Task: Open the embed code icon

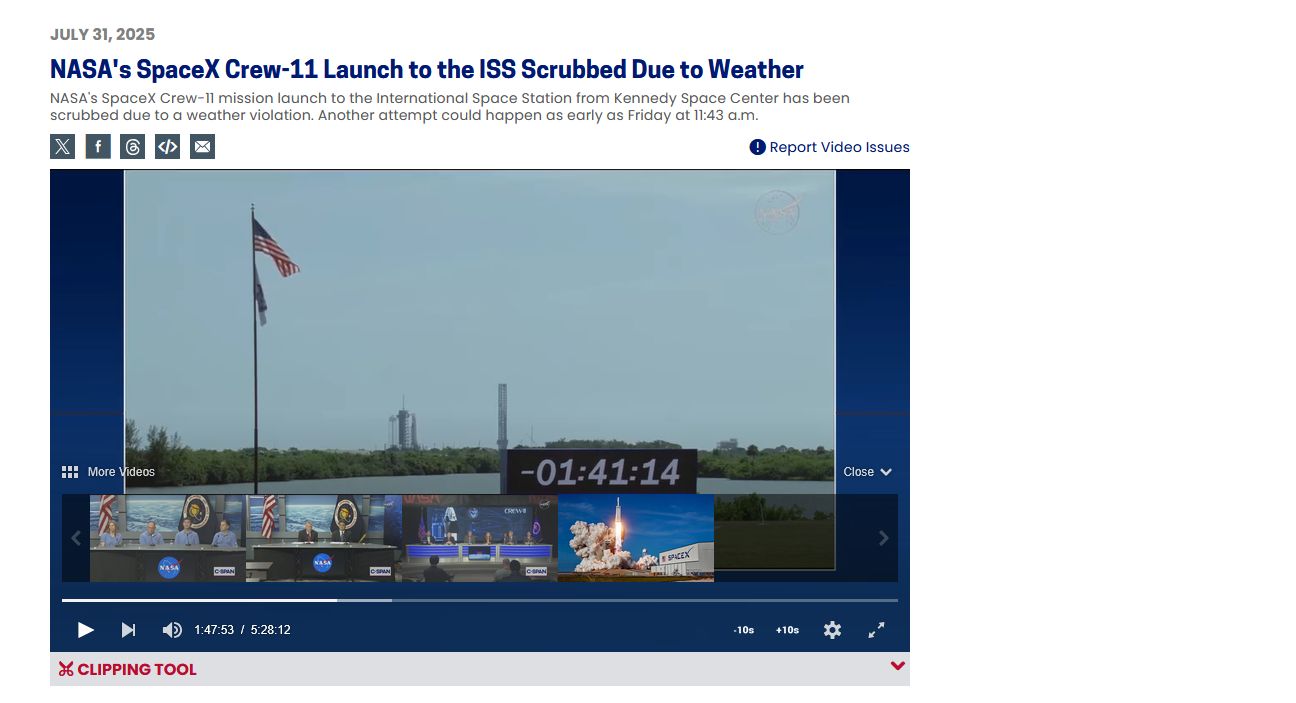Action: [x=167, y=147]
